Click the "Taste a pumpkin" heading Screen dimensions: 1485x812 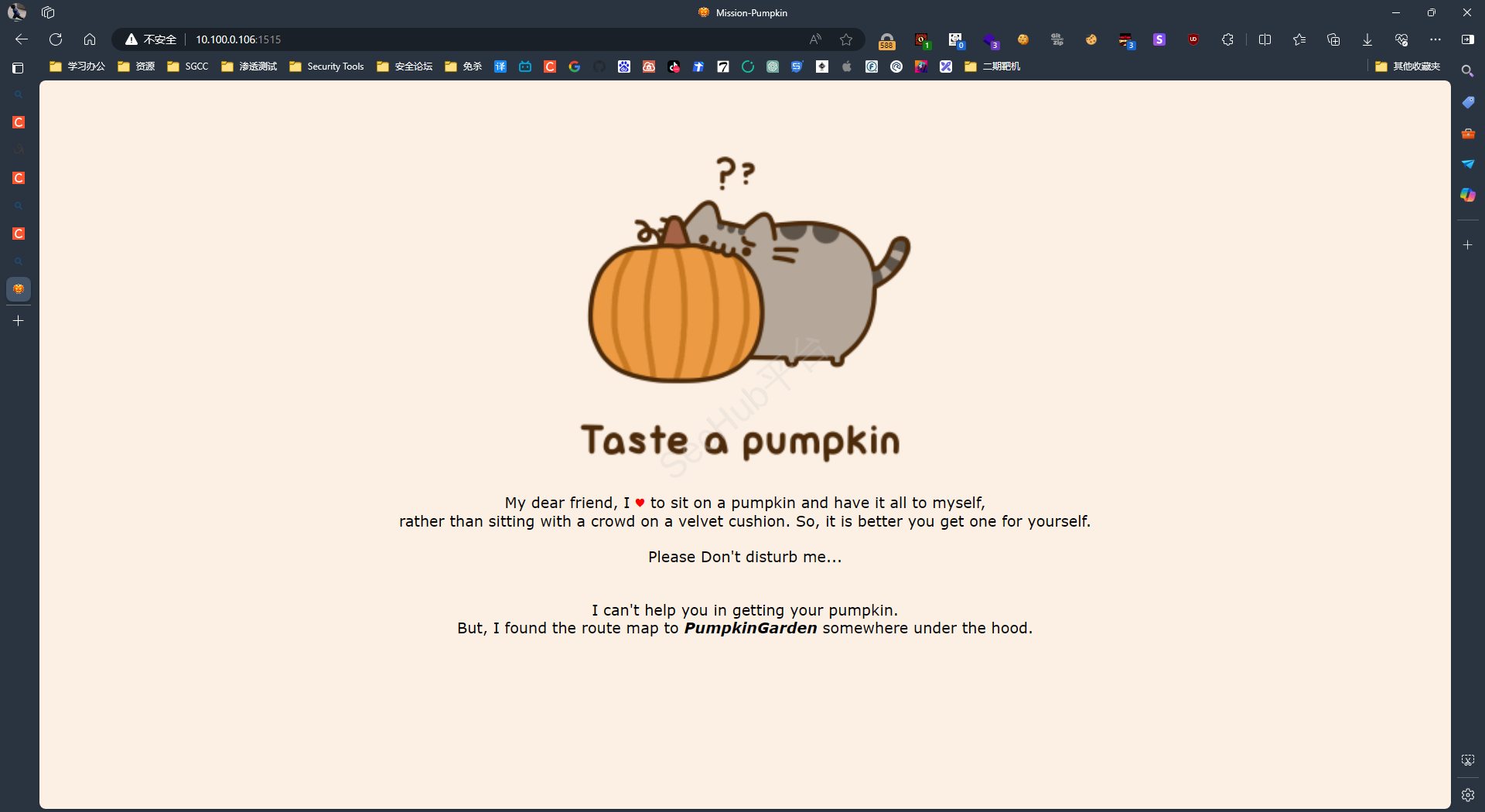click(x=740, y=442)
